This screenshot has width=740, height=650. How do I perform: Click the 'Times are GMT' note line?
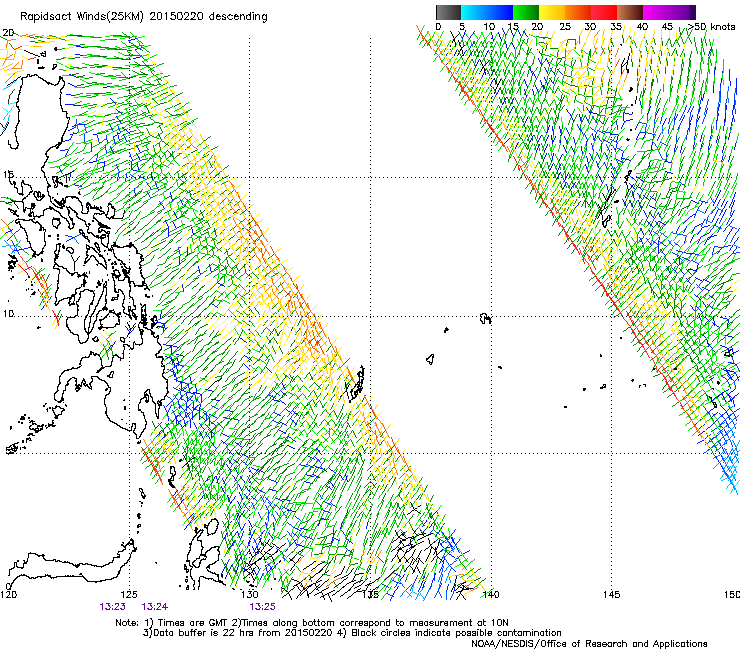311,623
